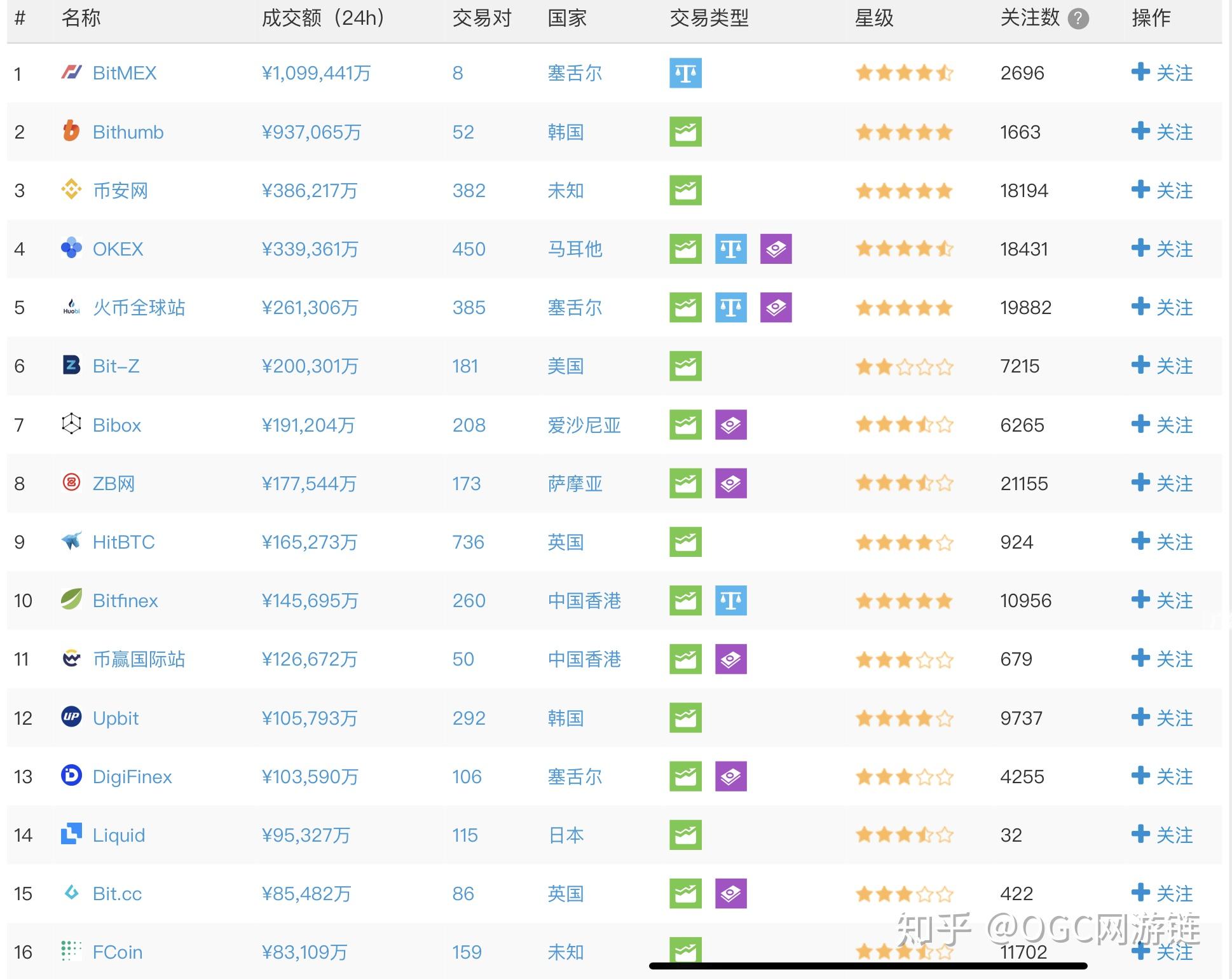Image resolution: width=1232 pixels, height=979 pixels.
Task: Click Bitfinex country 中国香港
Action: tap(584, 601)
